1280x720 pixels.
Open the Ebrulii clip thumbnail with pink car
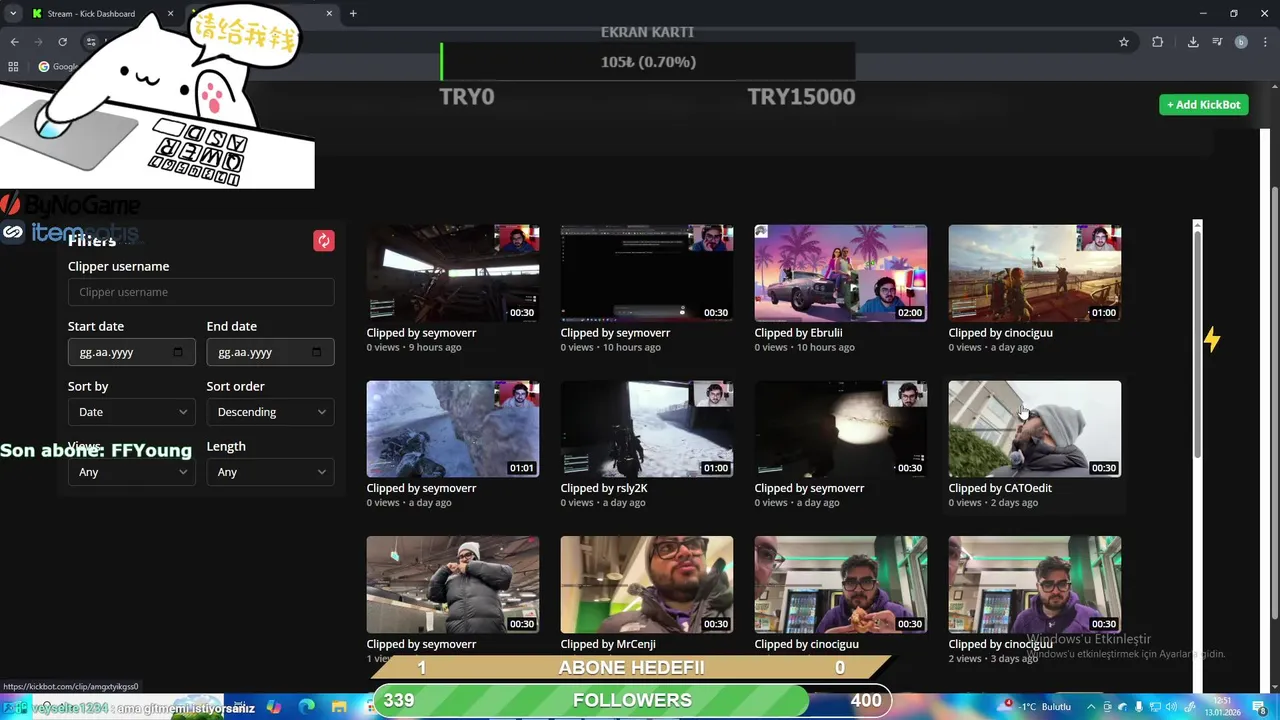point(841,273)
